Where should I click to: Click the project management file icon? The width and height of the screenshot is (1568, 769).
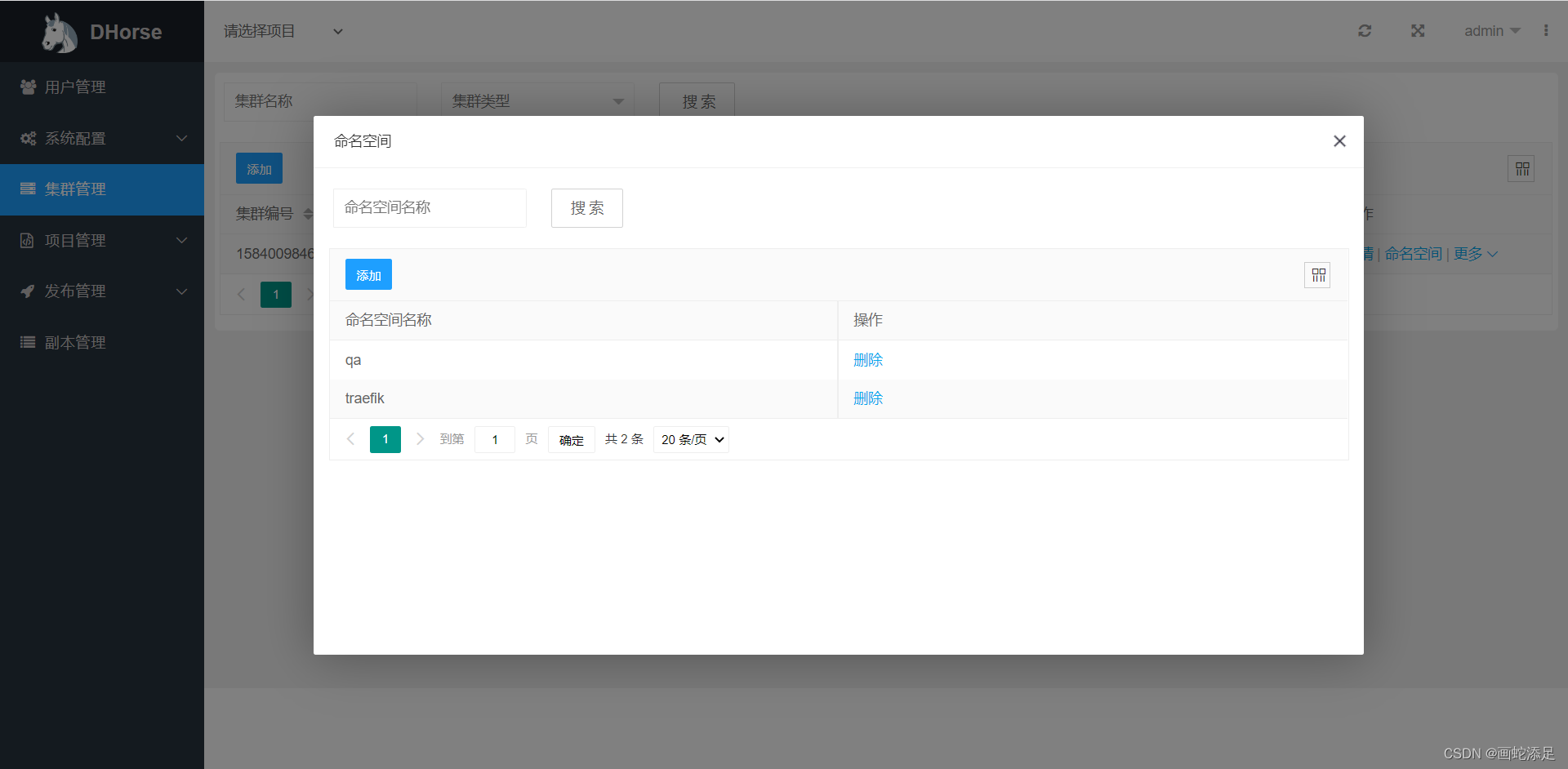pos(27,240)
